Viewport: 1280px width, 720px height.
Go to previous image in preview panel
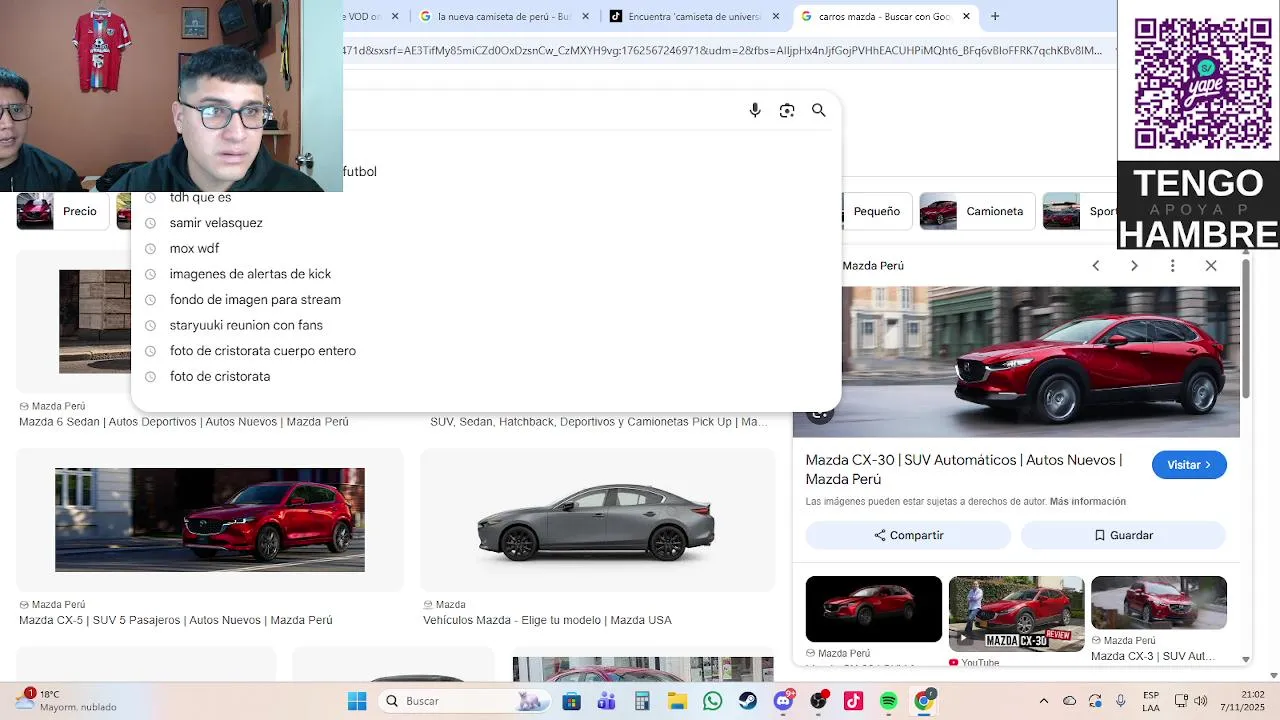click(x=1096, y=266)
